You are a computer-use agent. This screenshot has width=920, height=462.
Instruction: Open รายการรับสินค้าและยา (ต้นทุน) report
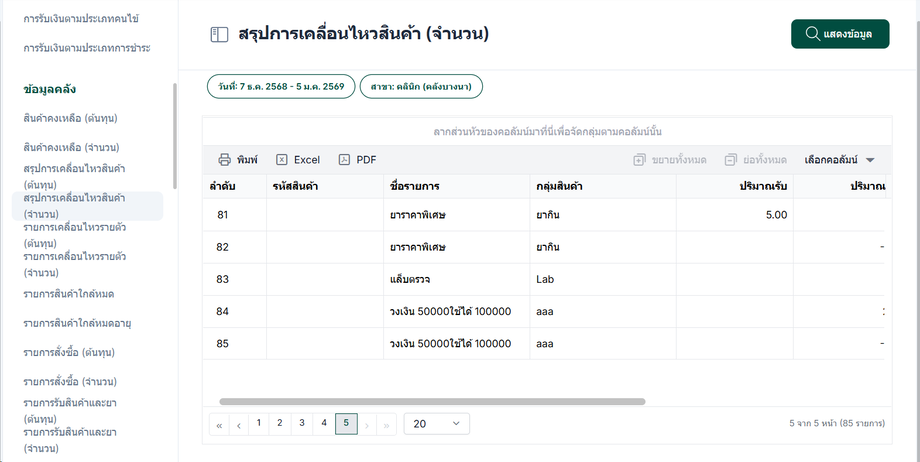coord(70,411)
